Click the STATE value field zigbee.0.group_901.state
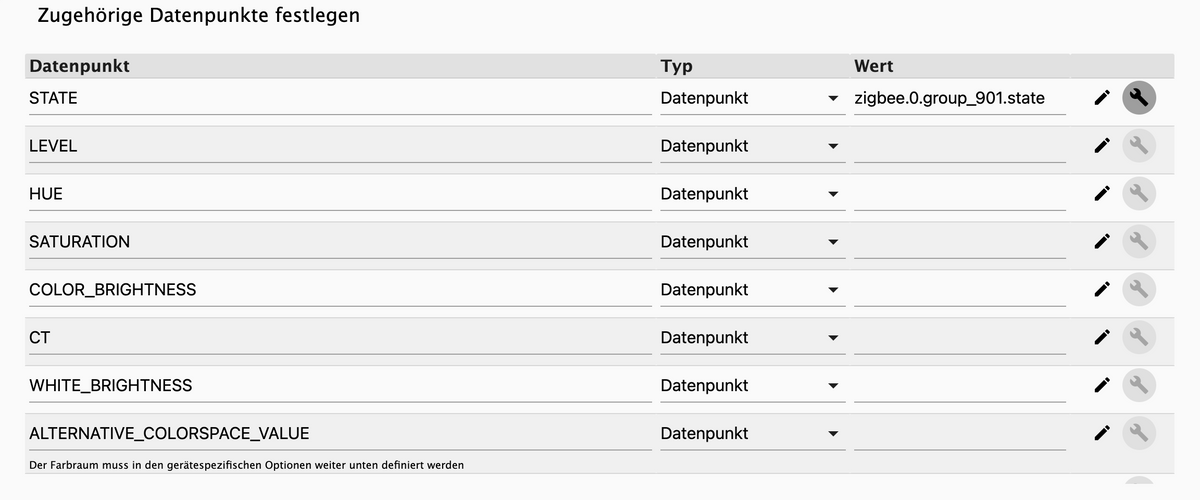This screenshot has height=500, width=1200. coord(959,98)
